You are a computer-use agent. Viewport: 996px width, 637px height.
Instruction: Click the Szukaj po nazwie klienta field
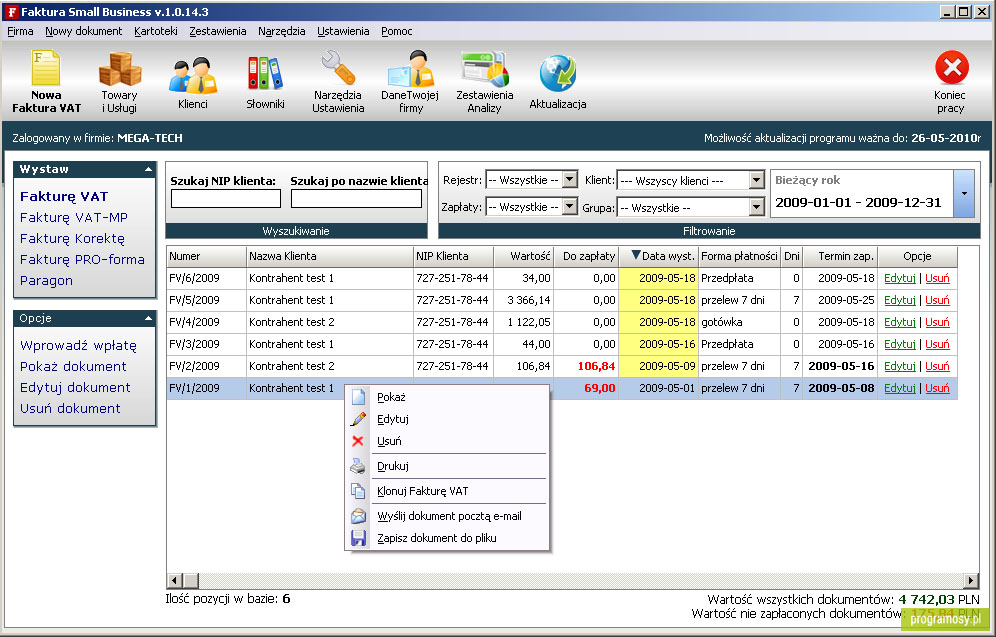(356, 199)
